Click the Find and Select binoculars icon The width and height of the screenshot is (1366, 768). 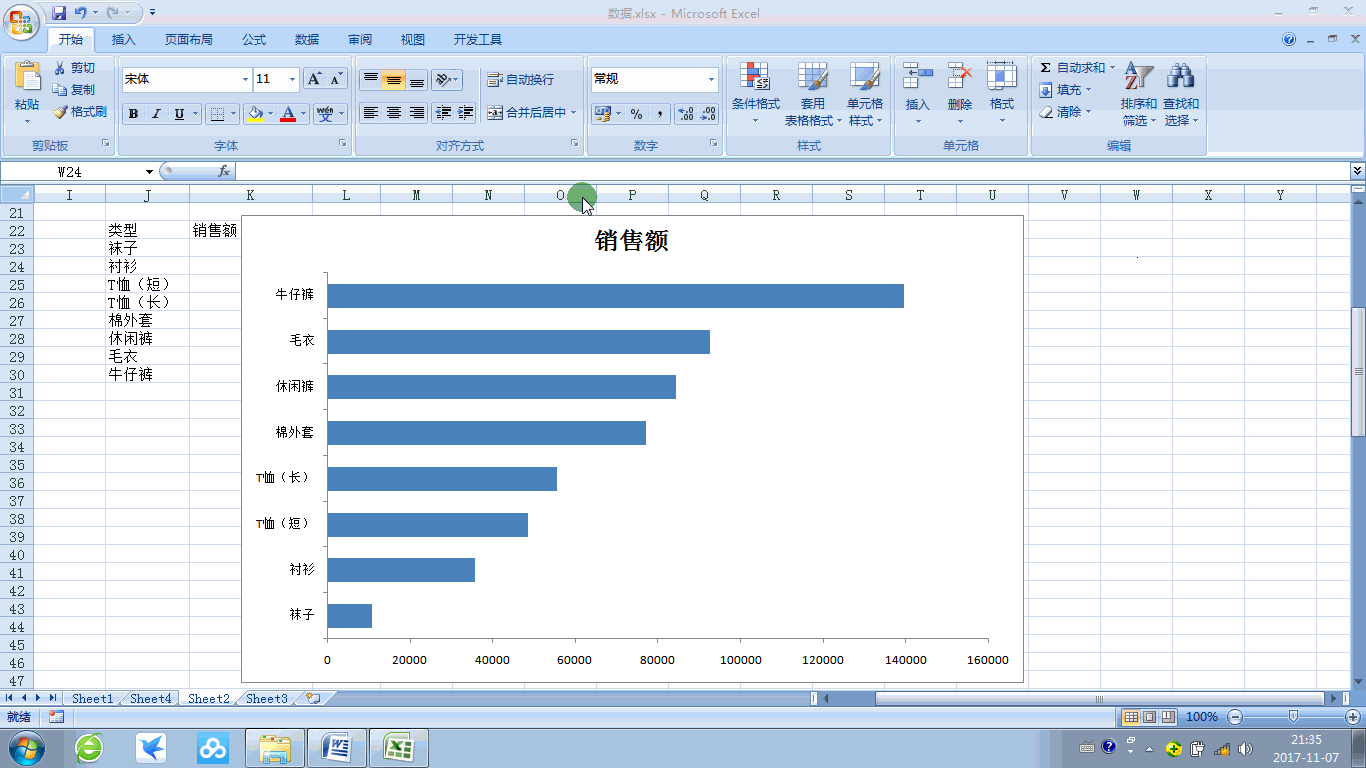tap(1180, 77)
